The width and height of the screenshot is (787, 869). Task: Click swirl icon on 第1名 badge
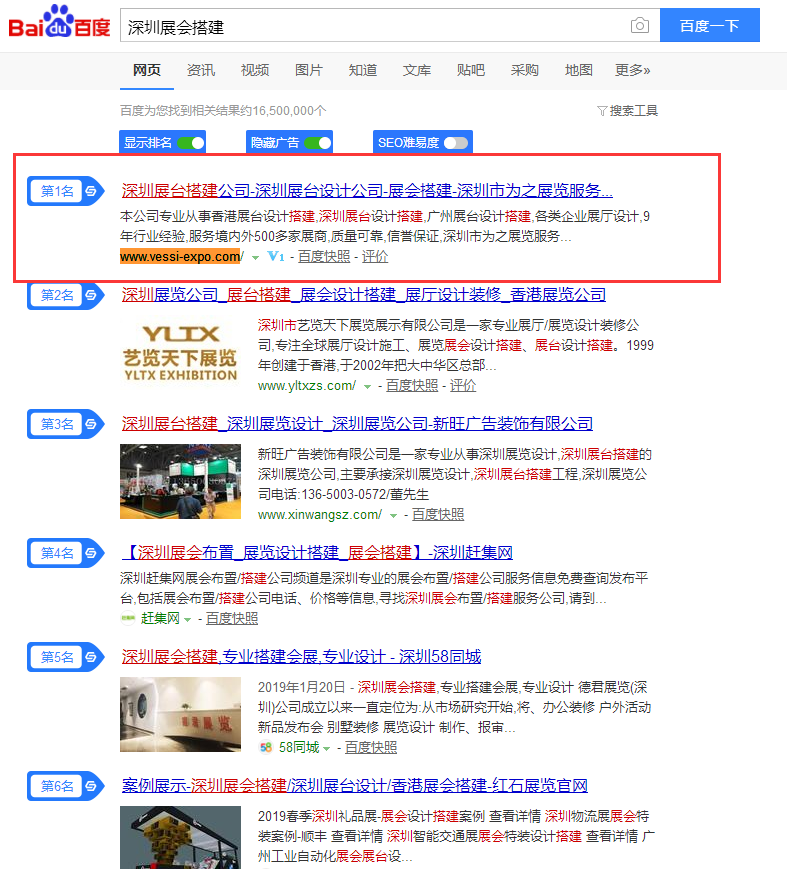click(91, 191)
